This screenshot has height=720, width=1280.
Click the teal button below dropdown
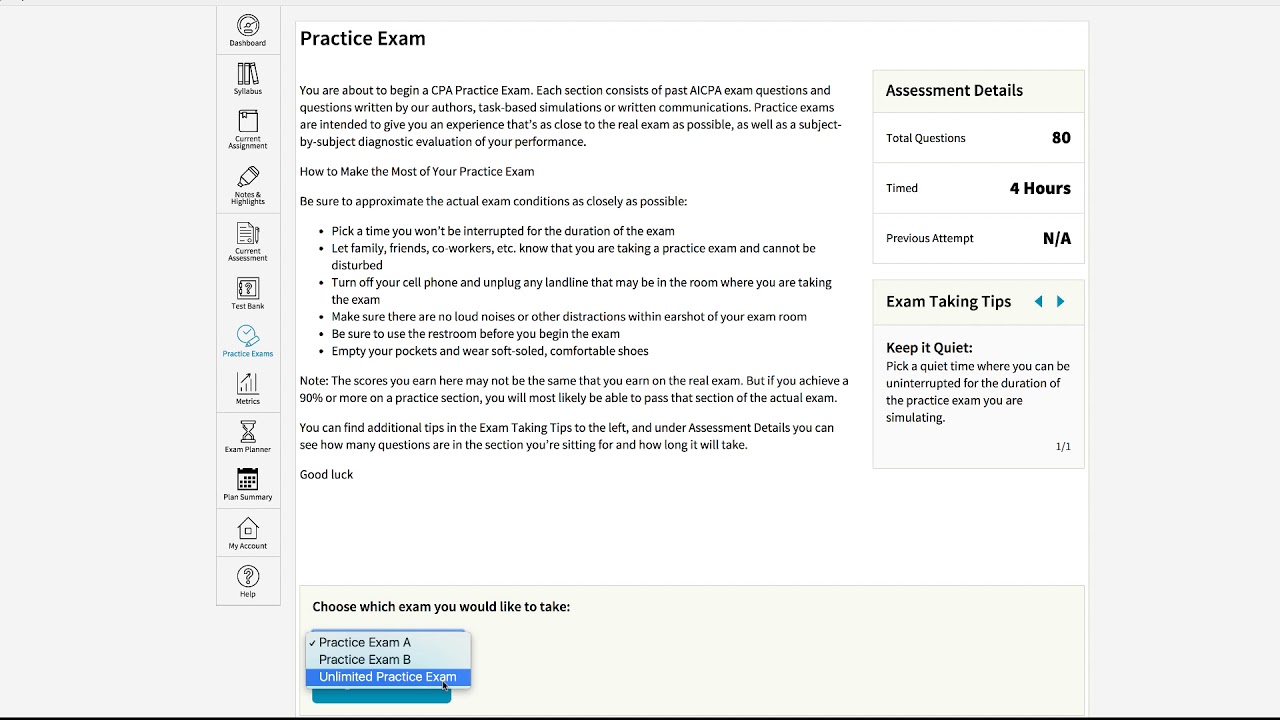[x=381, y=696]
